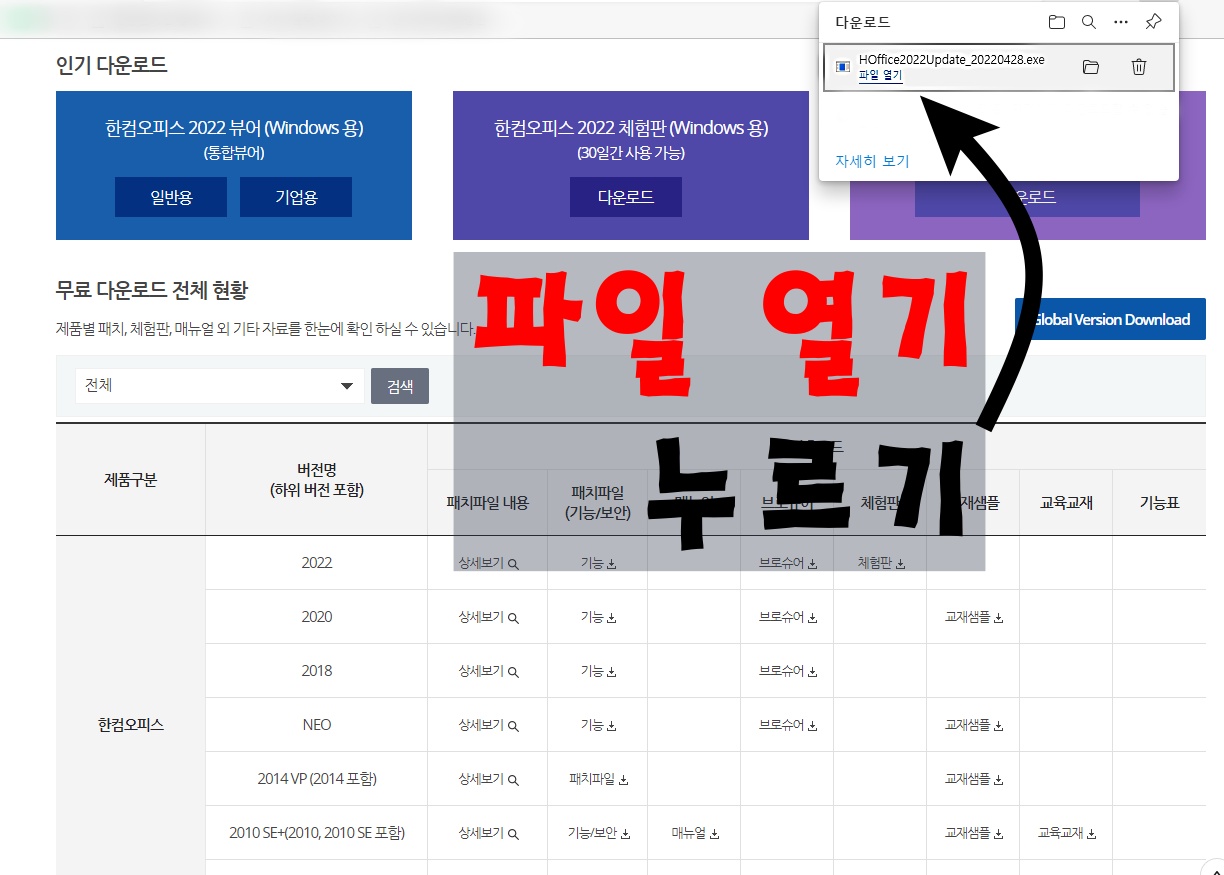Viewport: 1224px width, 875px height.
Task: Download 교재샘플 for NEO
Action: (974, 725)
